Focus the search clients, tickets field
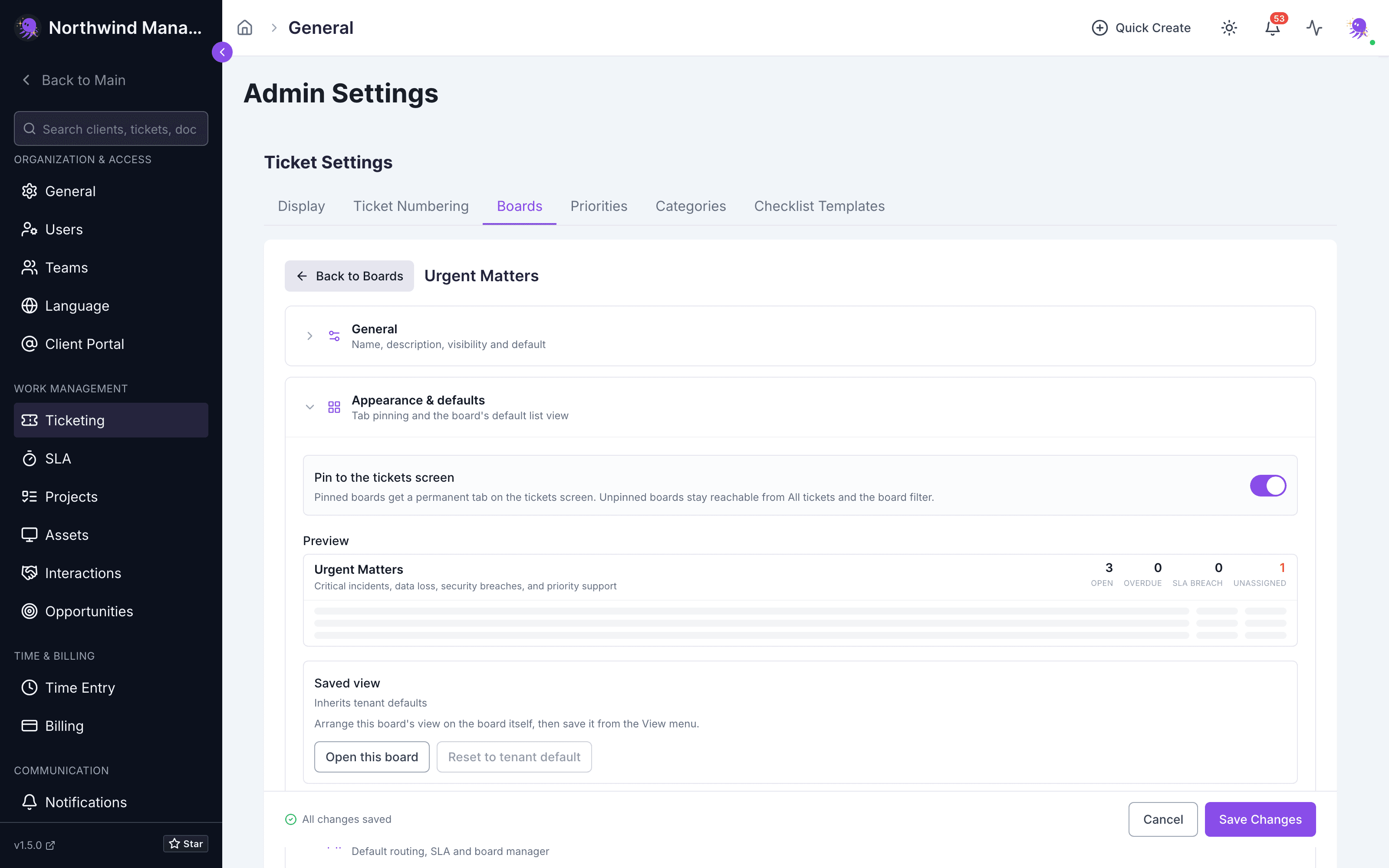 pyautogui.click(x=111, y=128)
